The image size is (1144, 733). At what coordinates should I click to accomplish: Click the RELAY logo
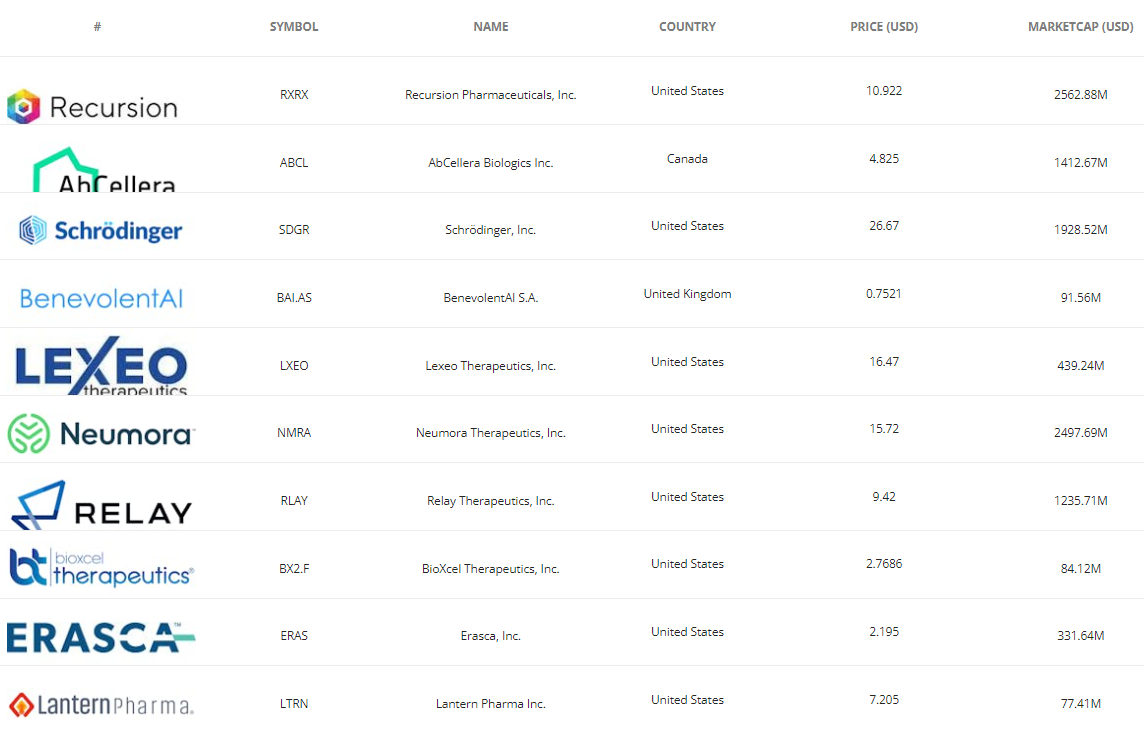click(x=101, y=505)
